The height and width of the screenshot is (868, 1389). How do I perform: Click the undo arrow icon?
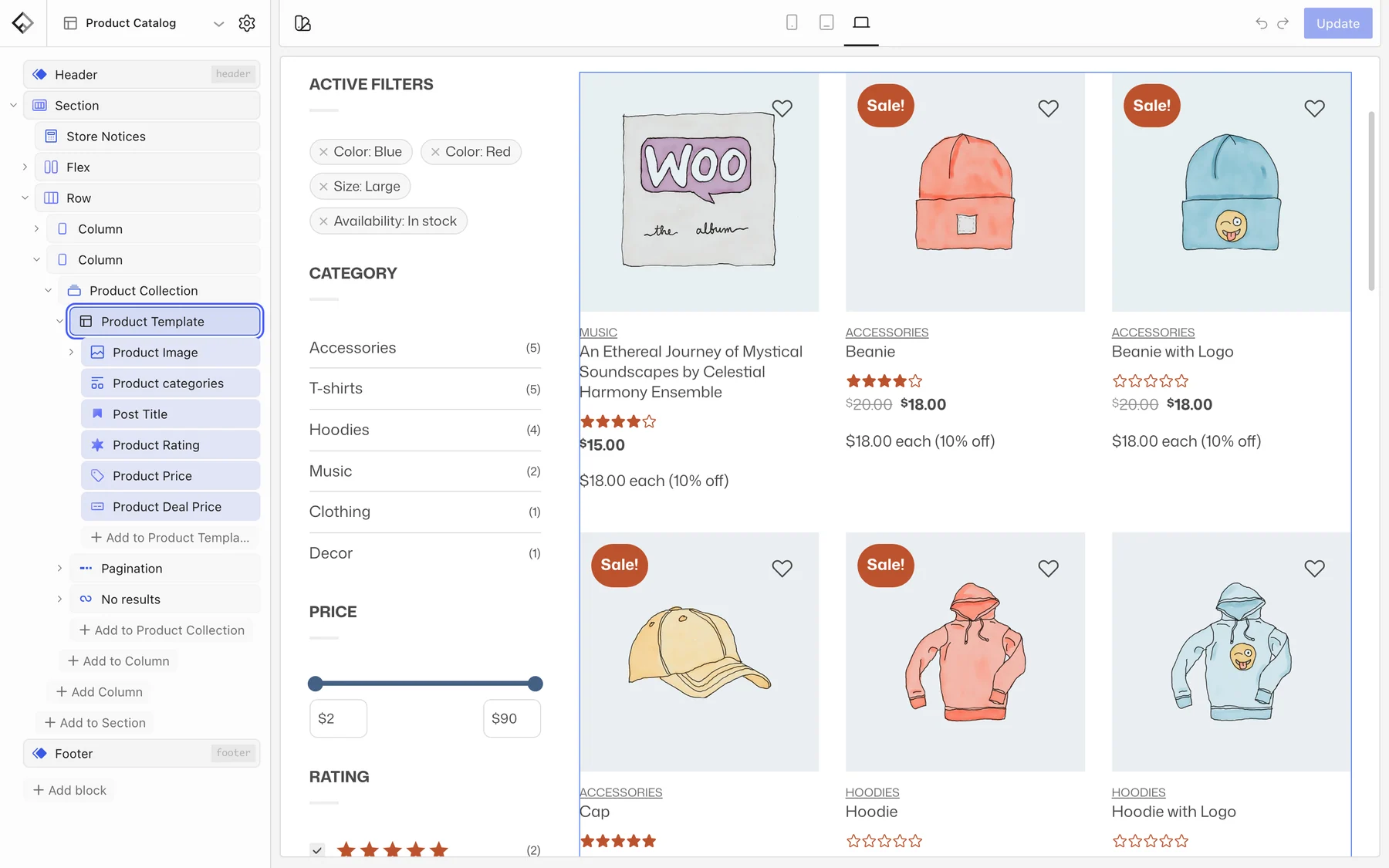1262,23
